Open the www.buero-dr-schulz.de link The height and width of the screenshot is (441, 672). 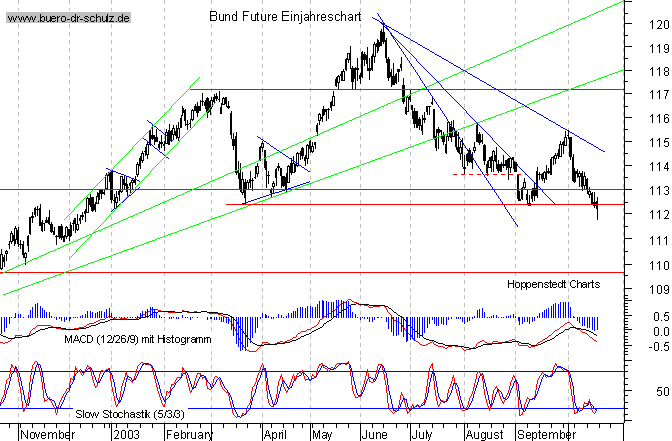pos(66,19)
